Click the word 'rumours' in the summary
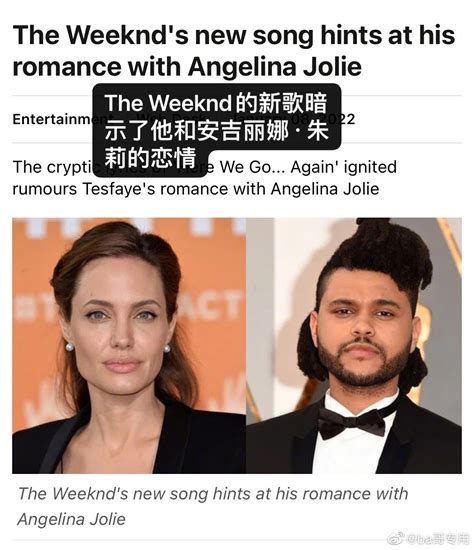 pos(45,189)
